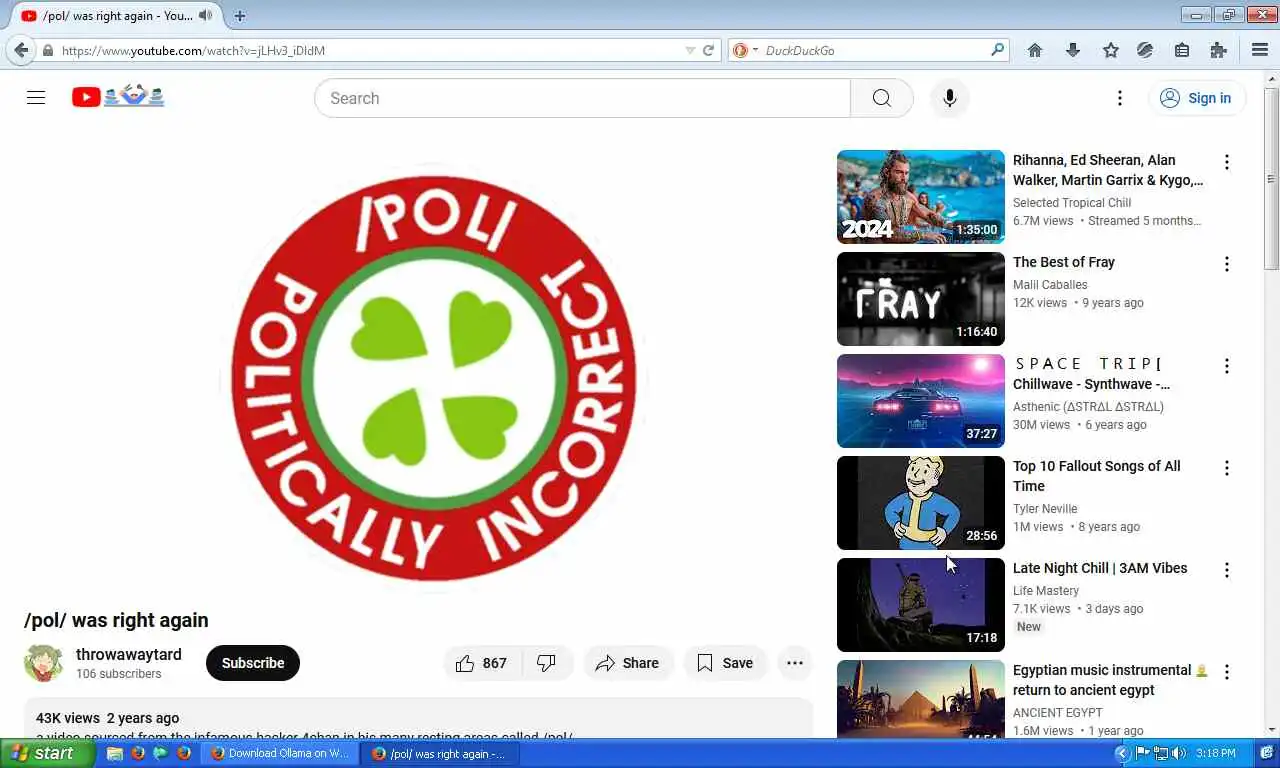The height and width of the screenshot is (768, 1280).
Task: Go to YouTube home via logo
Action: [118, 97]
